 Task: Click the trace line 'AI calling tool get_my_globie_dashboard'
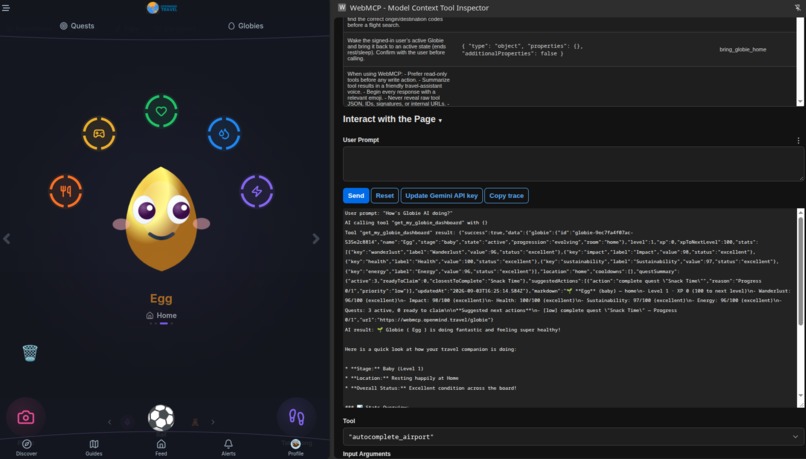[x=416, y=223]
